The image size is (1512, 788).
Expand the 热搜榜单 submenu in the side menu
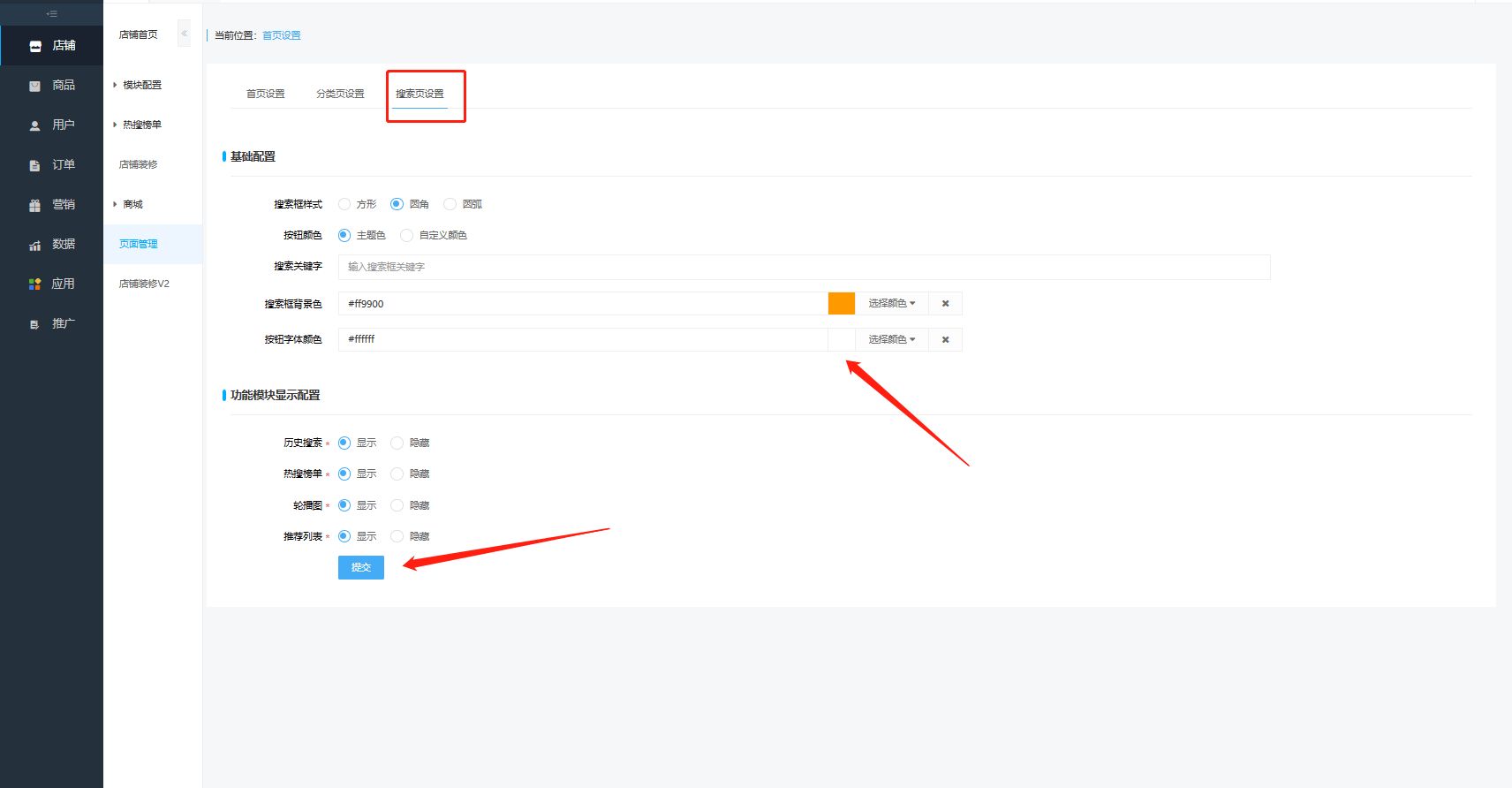[141, 125]
